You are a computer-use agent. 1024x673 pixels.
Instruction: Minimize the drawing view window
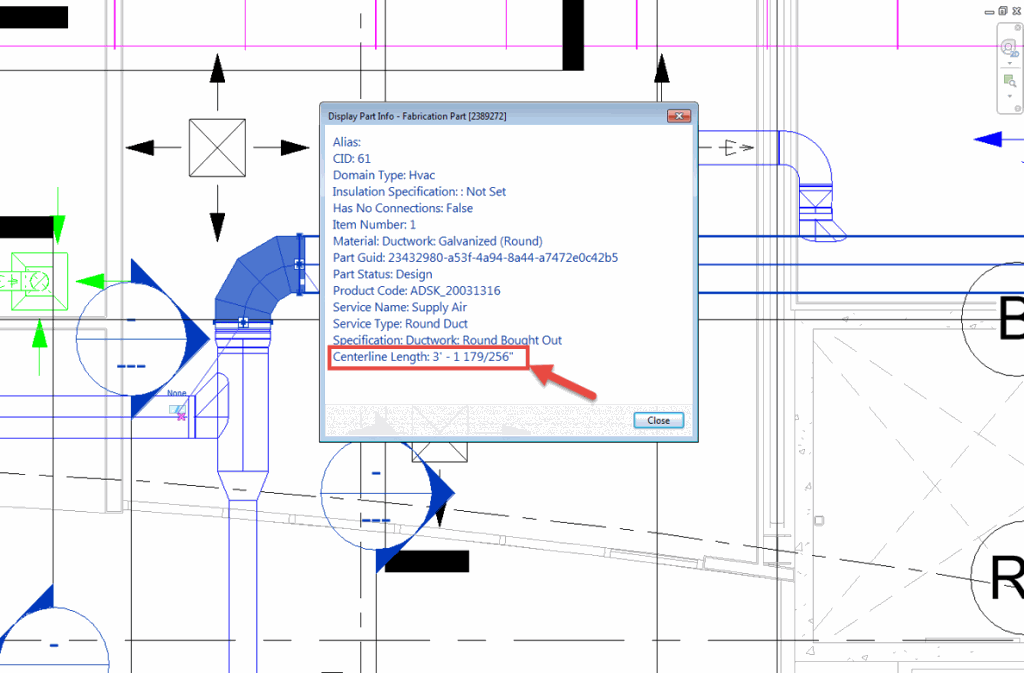point(988,10)
